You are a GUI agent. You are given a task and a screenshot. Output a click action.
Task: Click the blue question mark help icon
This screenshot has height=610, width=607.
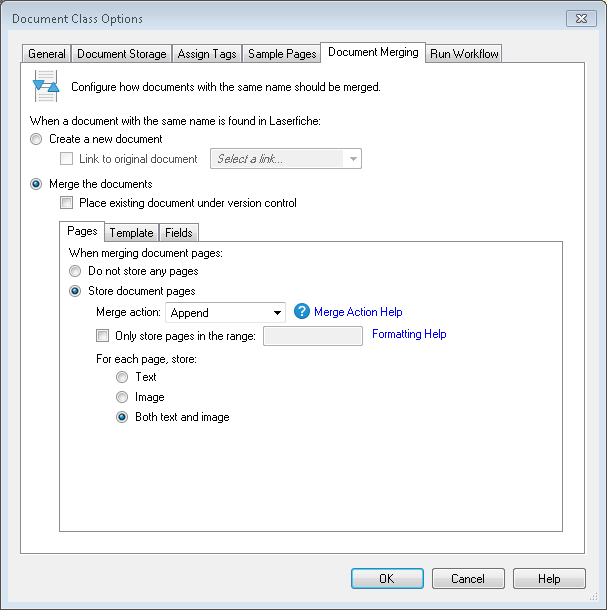click(302, 312)
